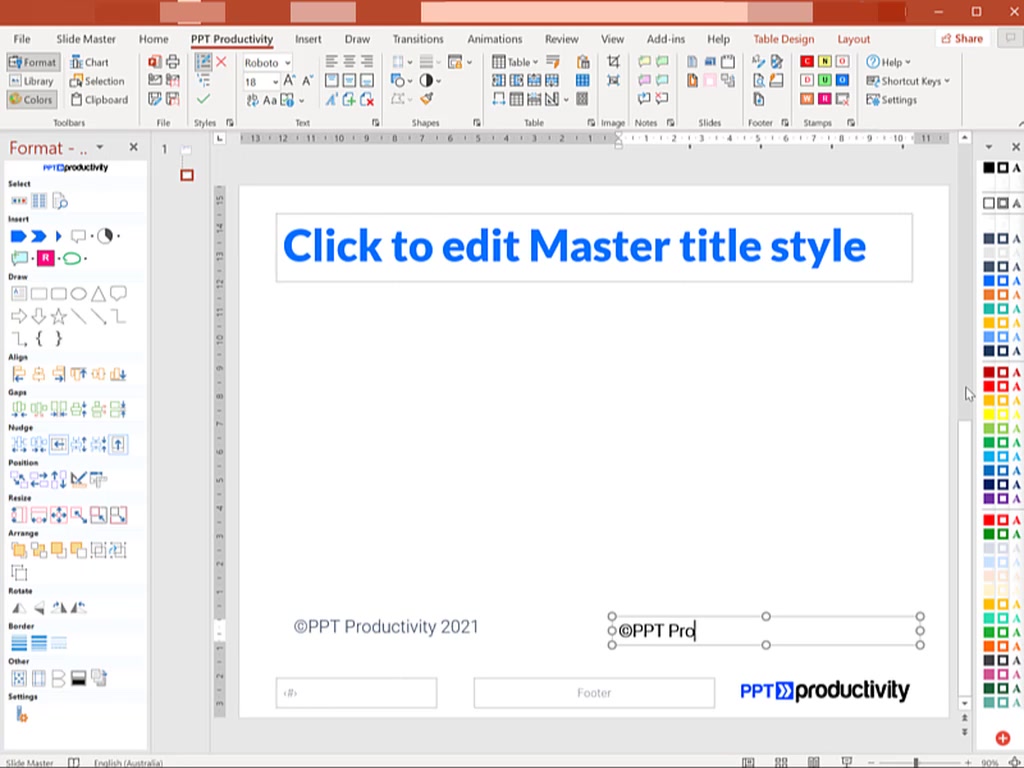Select the slide master thumbnail
Viewport: 1024px width, 768px height.
[187, 151]
